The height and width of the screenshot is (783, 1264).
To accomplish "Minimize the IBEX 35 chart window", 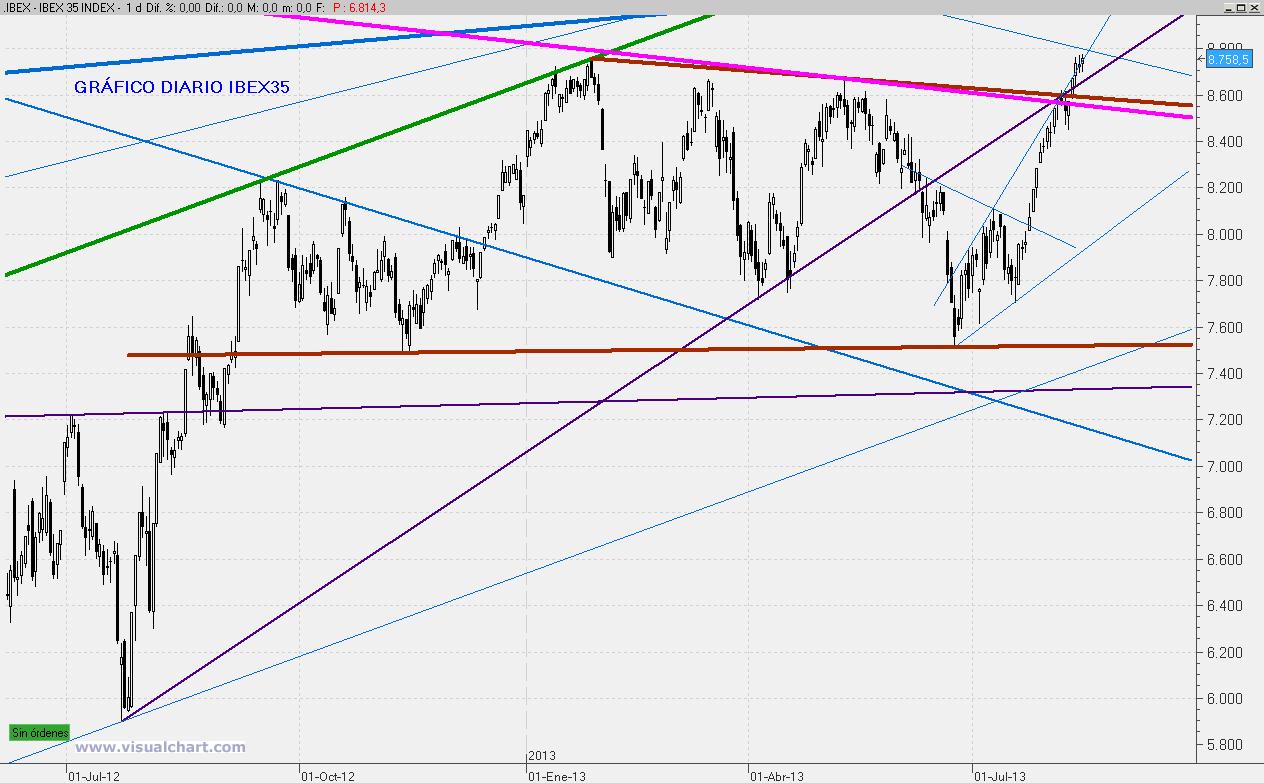I will click(1227, 7).
